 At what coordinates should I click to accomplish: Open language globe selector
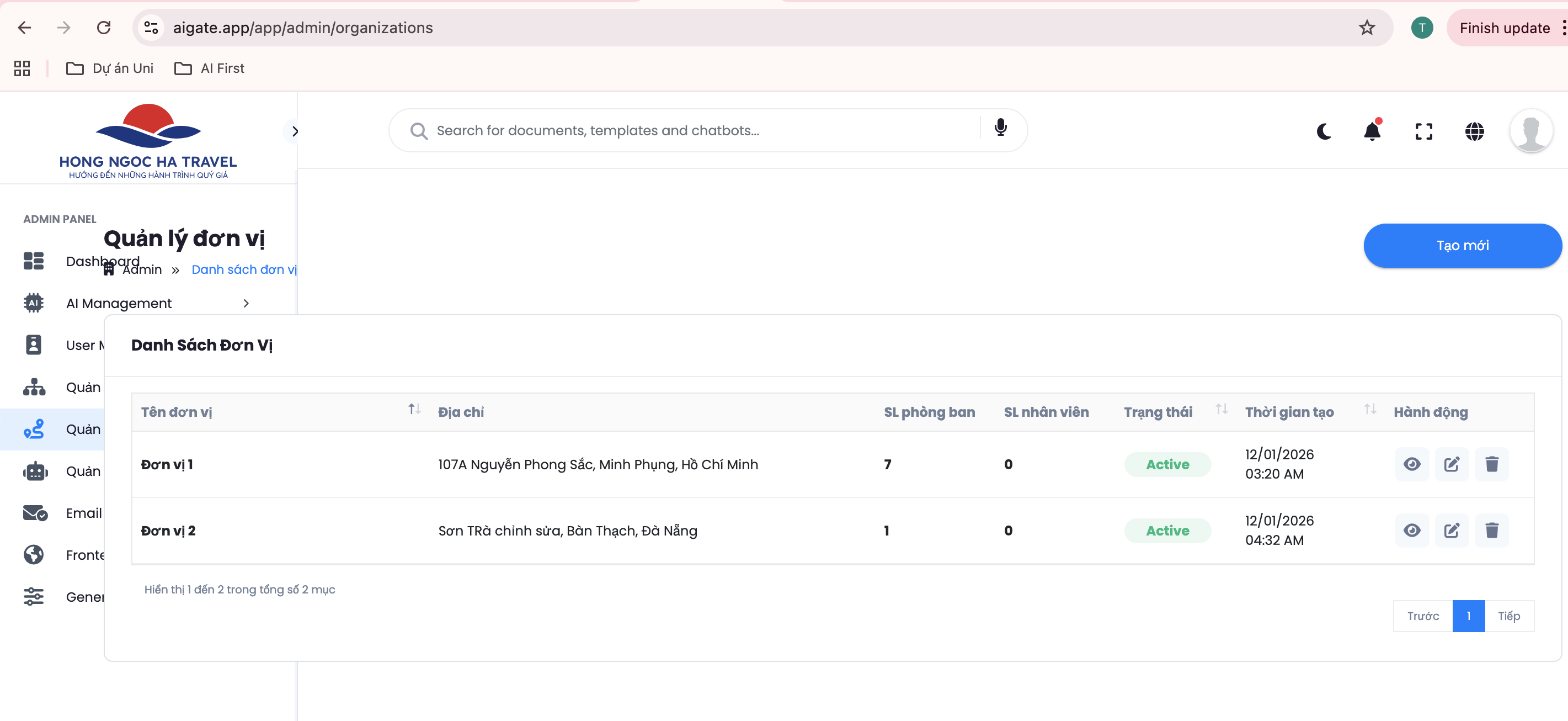(1474, 131)
